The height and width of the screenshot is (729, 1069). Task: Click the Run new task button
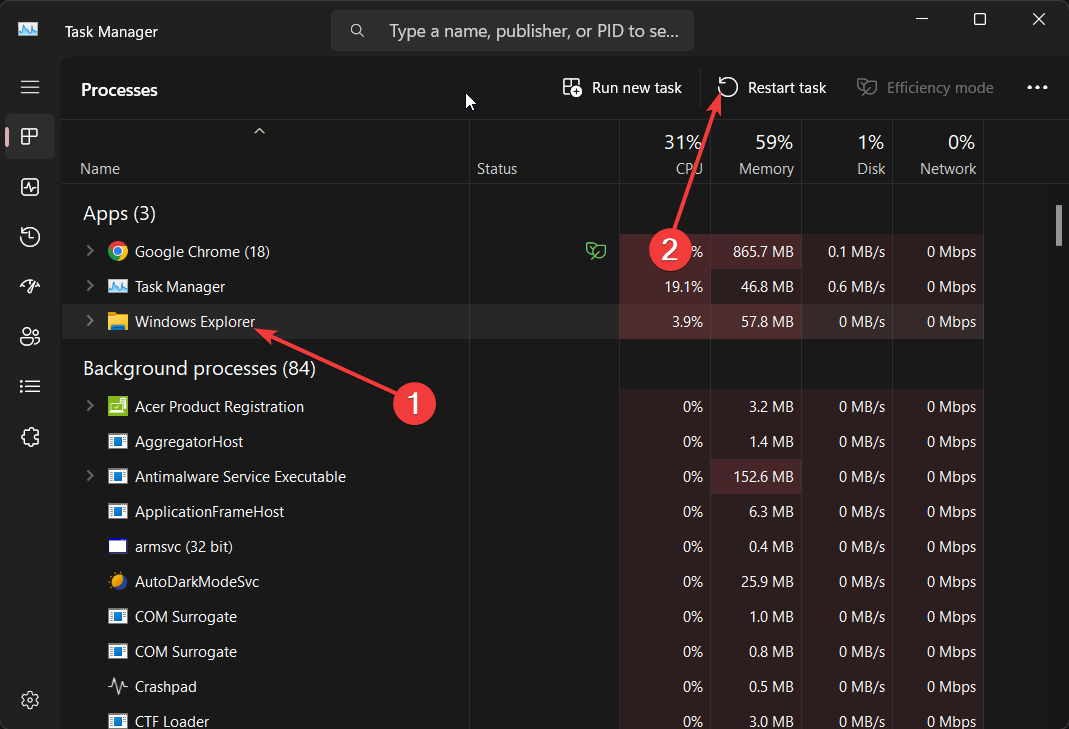click(x=622, y=87)
